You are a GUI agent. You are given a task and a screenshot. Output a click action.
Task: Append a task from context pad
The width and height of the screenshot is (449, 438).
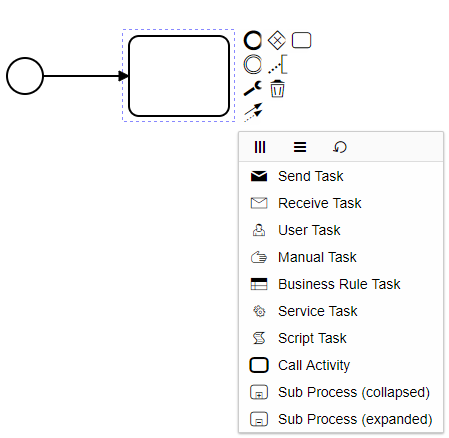tap(301, 40)
